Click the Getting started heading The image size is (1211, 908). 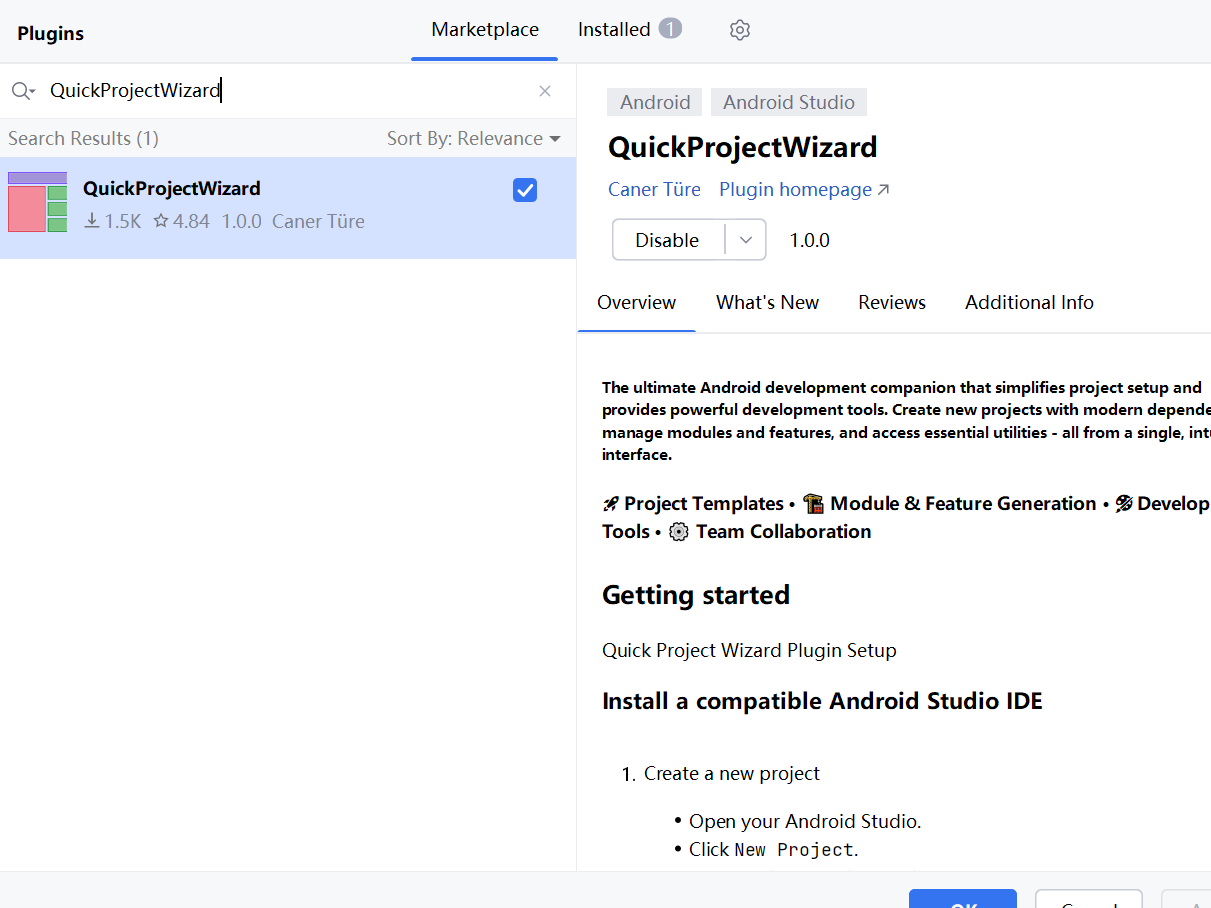click(696, 595)
